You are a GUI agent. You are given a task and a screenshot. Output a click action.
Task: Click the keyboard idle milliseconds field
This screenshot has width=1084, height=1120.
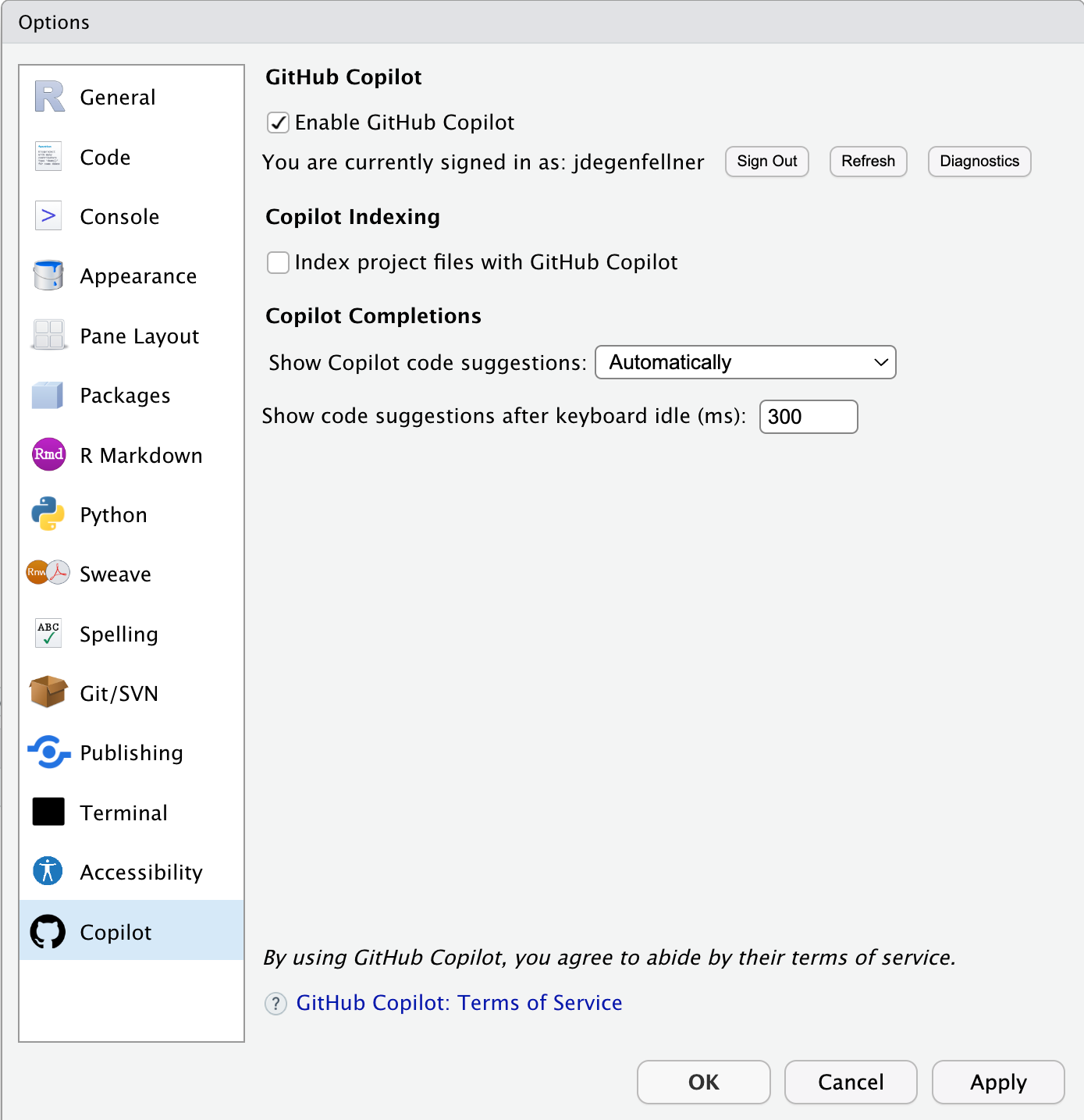tap(809, 417)
